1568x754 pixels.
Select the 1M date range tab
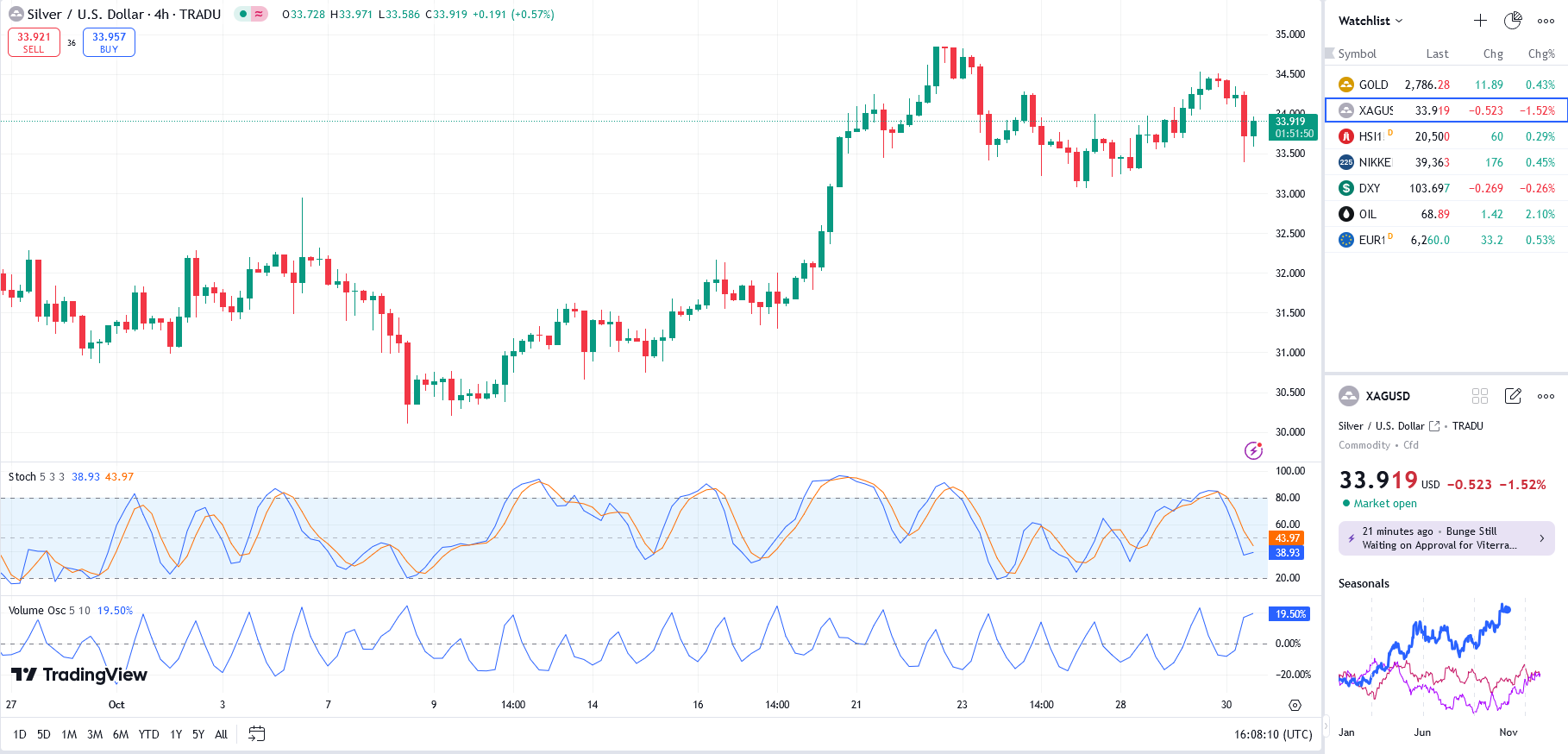69,734
